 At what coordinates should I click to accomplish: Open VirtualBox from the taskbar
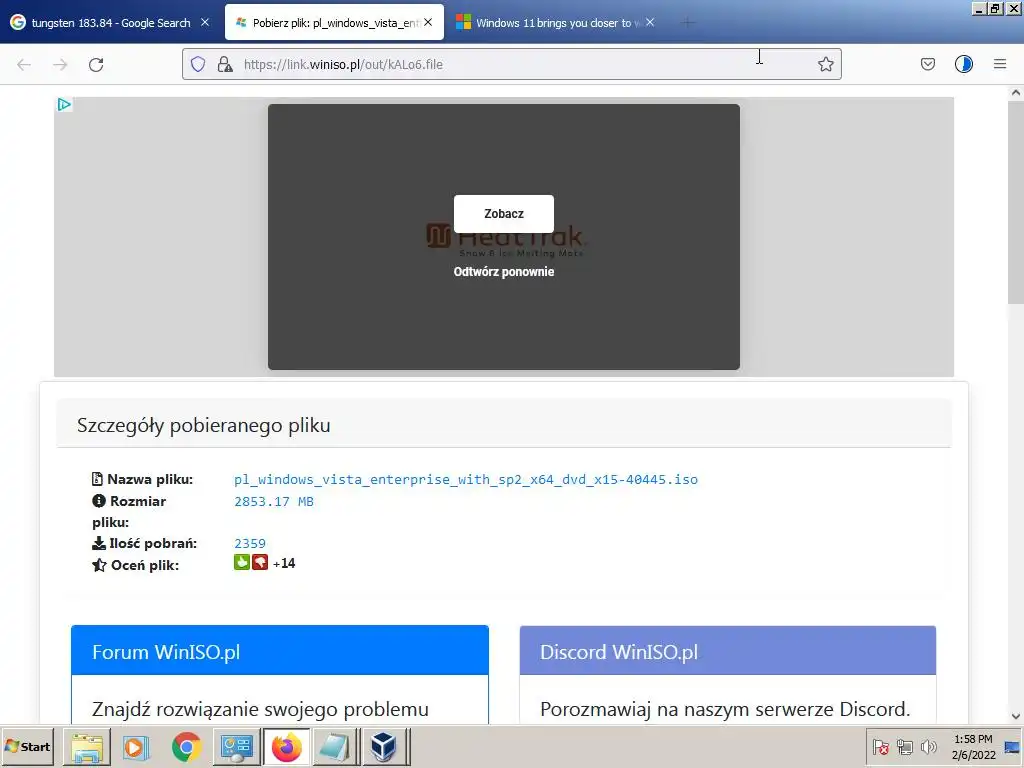click(383, 747)
